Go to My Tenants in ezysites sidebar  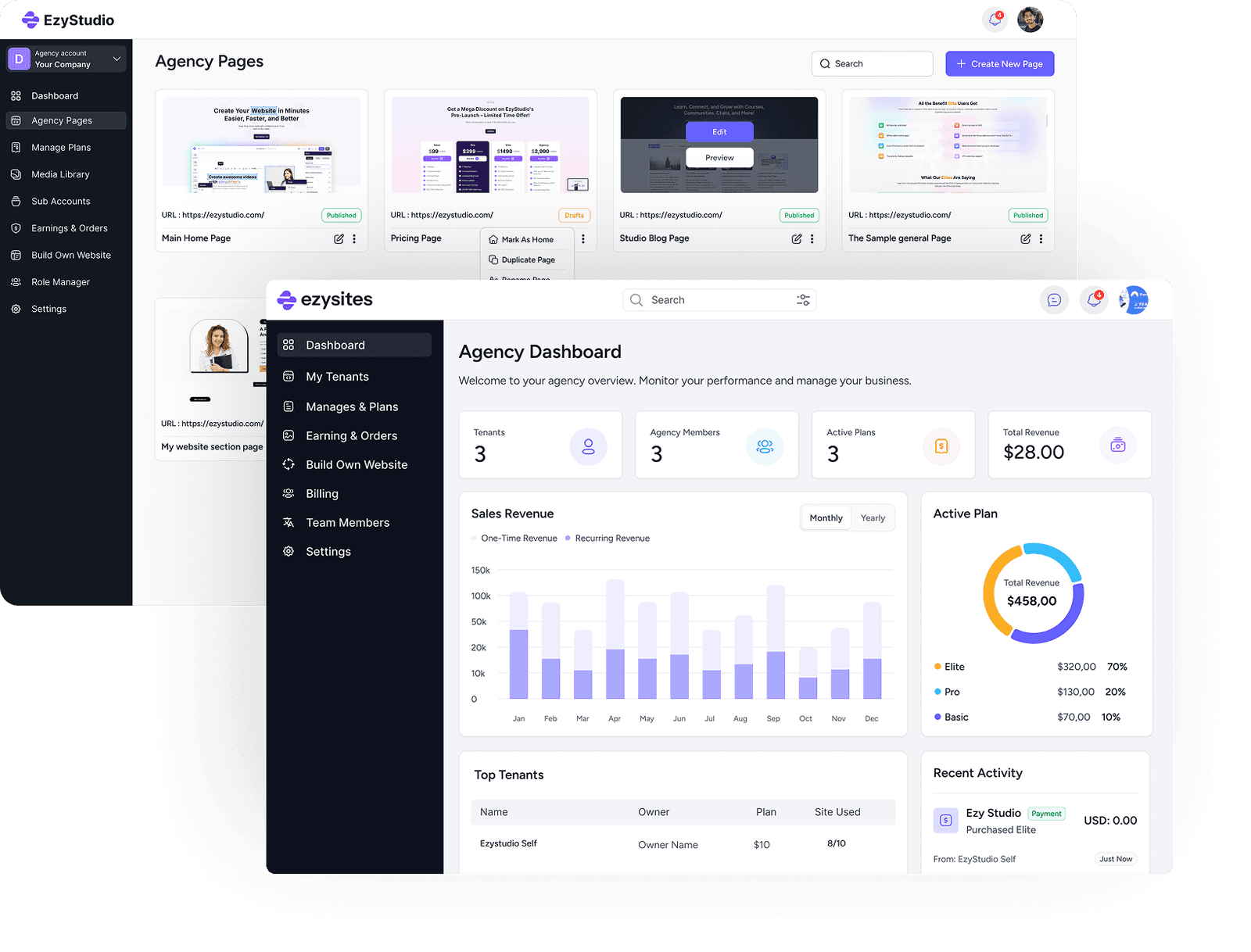pyautogui.click(x=336, y=376)
